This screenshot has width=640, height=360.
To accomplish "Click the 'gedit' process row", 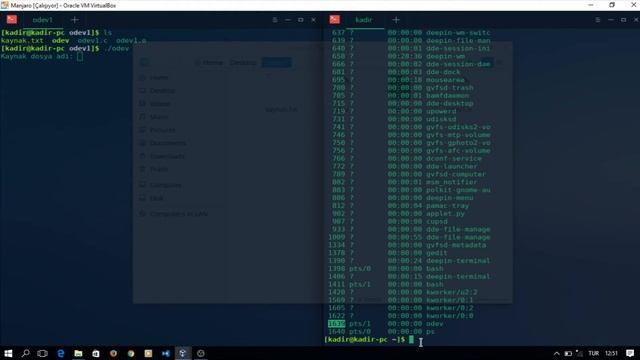I will point(388,253).
